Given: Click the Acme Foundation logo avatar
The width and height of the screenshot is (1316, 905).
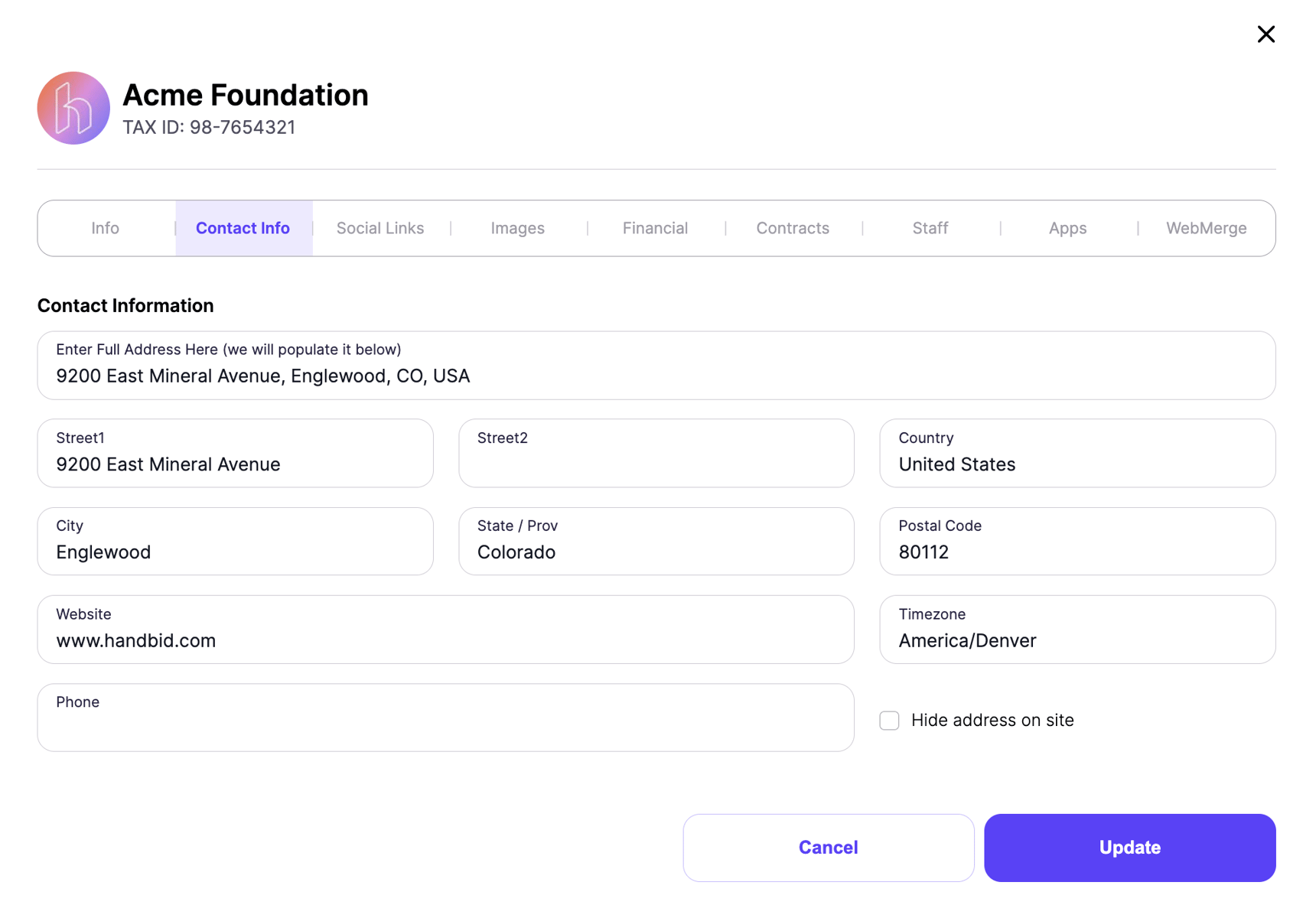Looking at the screenshot, I should pos(73,108).
